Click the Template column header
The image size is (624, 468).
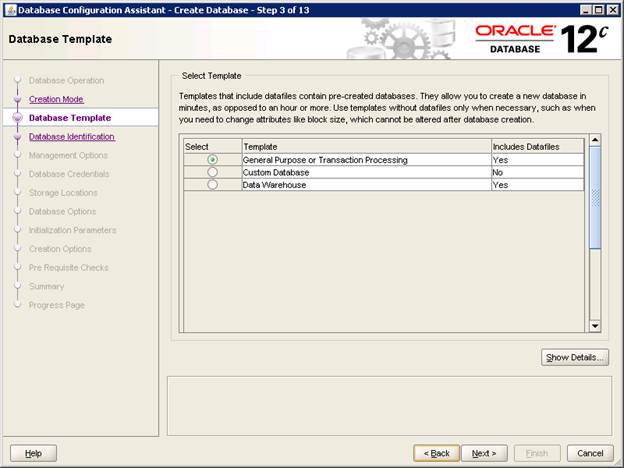365,147
